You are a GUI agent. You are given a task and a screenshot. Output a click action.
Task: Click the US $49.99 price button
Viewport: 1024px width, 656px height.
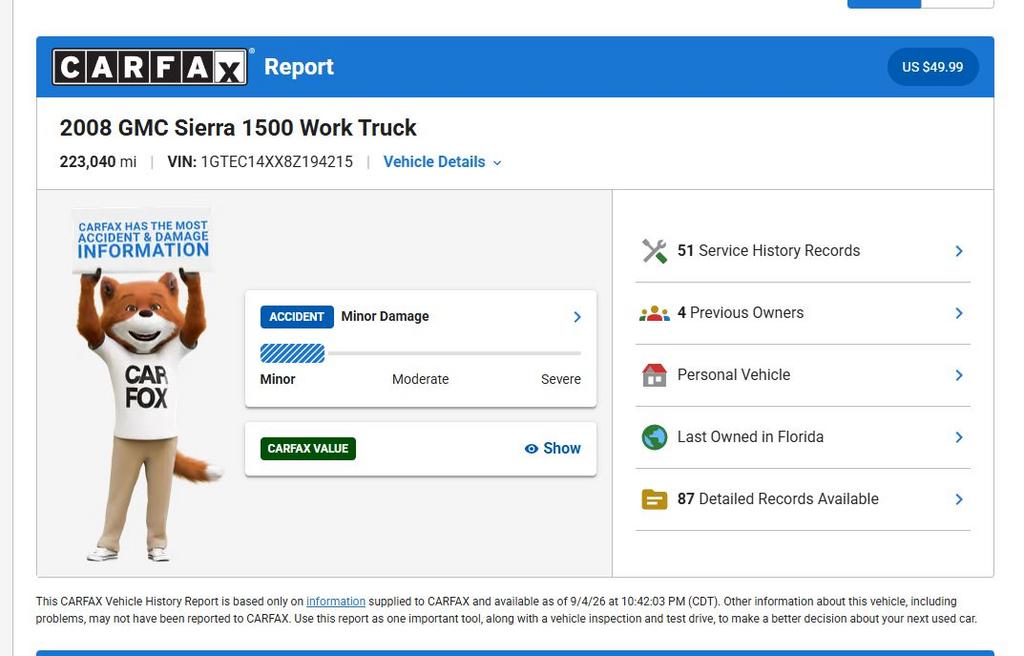tap(933, 67)
